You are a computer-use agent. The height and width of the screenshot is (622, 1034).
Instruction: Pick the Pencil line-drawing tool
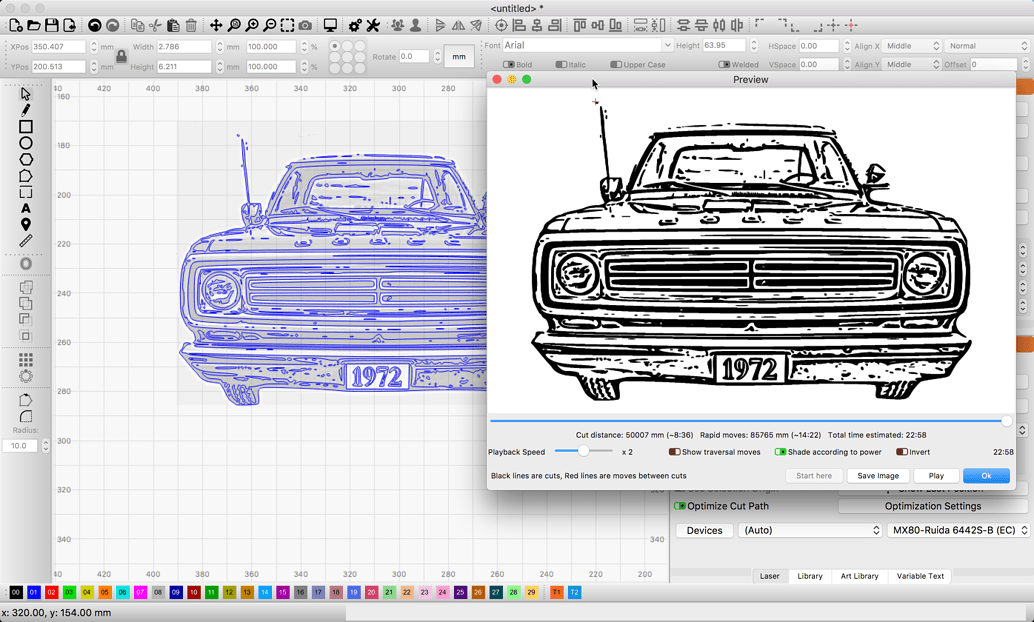[x=24, y=110]
